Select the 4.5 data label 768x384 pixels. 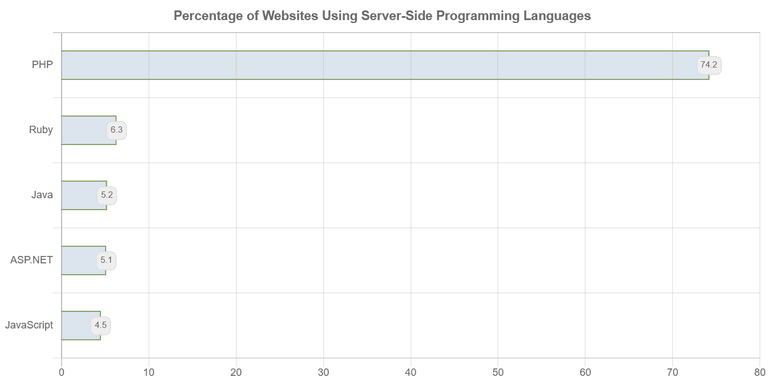coord(100,326)
